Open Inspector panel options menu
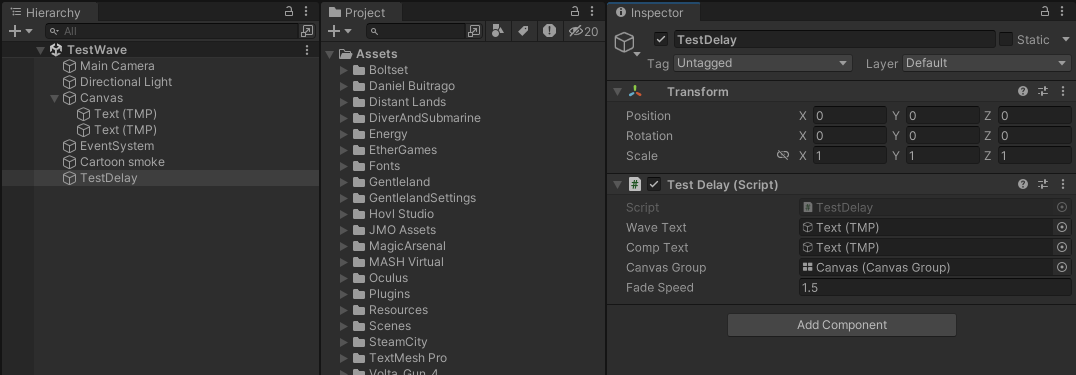The width and height of the screenshot is (1076, 375). tap(1062, 12)
